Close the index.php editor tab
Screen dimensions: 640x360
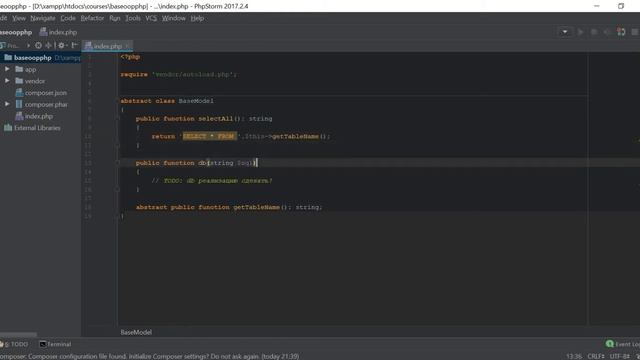pyautogui.click(x=128, y=46)
